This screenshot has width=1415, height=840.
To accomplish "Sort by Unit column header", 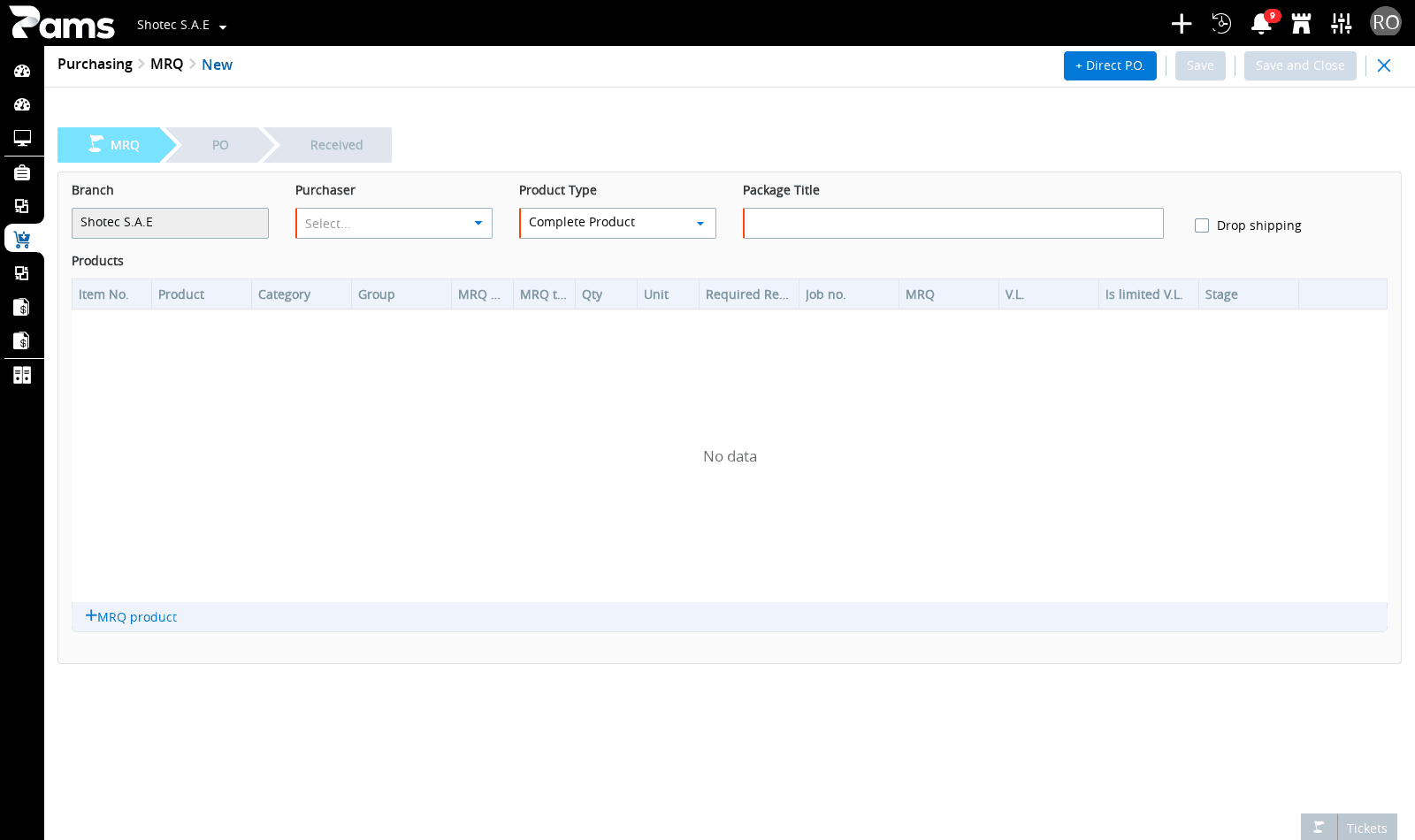I will coord(668,294).
